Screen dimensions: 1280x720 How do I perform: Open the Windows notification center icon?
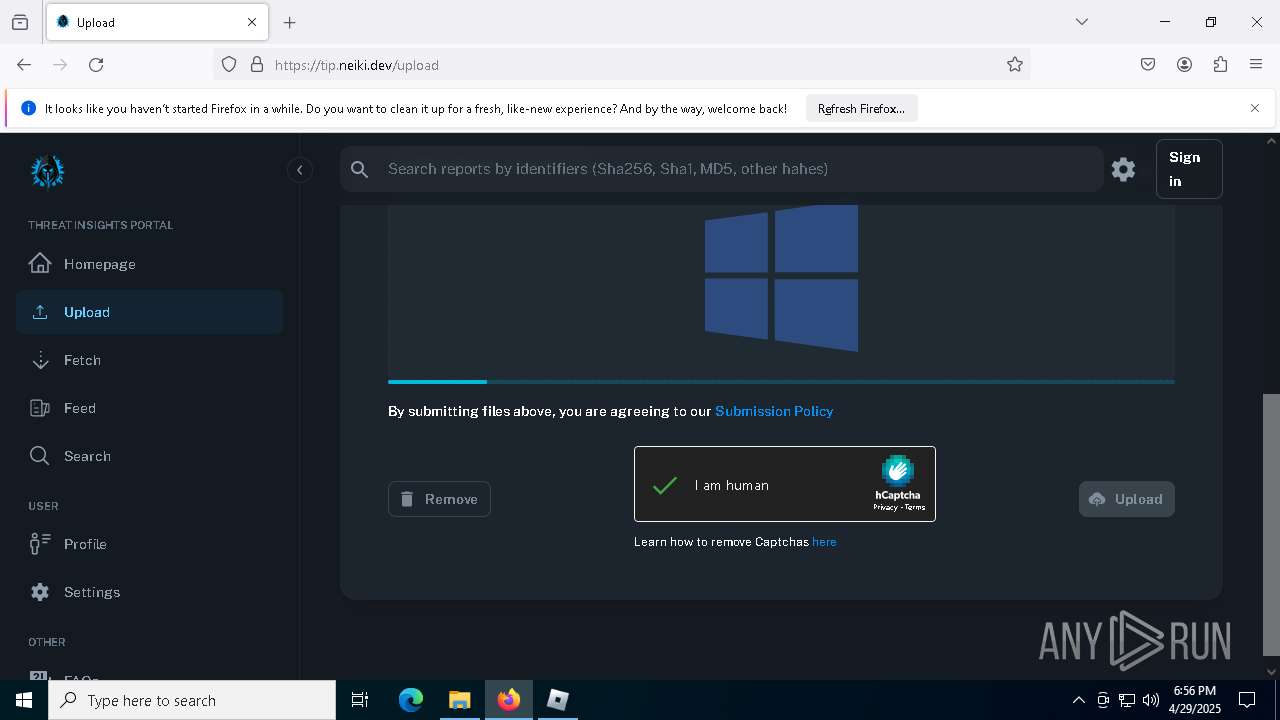tap(1247, 700)
